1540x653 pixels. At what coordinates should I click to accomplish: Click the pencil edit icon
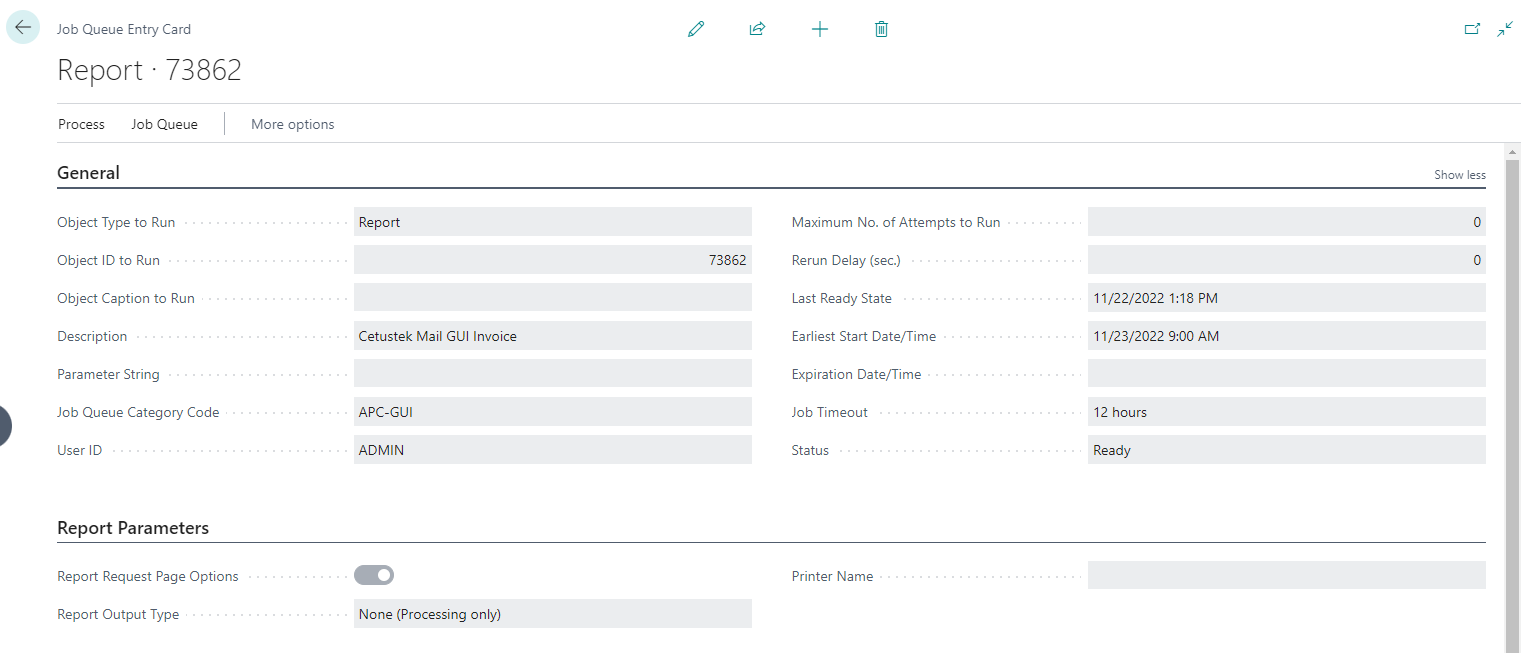tap(696, 29)
